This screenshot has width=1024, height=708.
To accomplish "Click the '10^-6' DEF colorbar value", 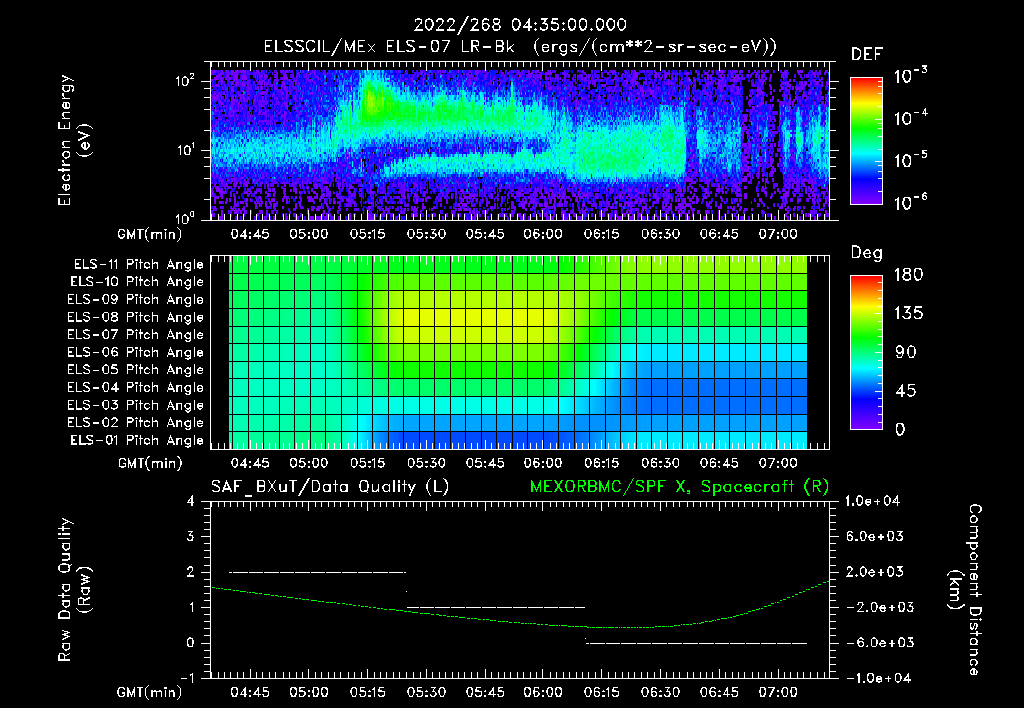I will click(x=910, y=201).
